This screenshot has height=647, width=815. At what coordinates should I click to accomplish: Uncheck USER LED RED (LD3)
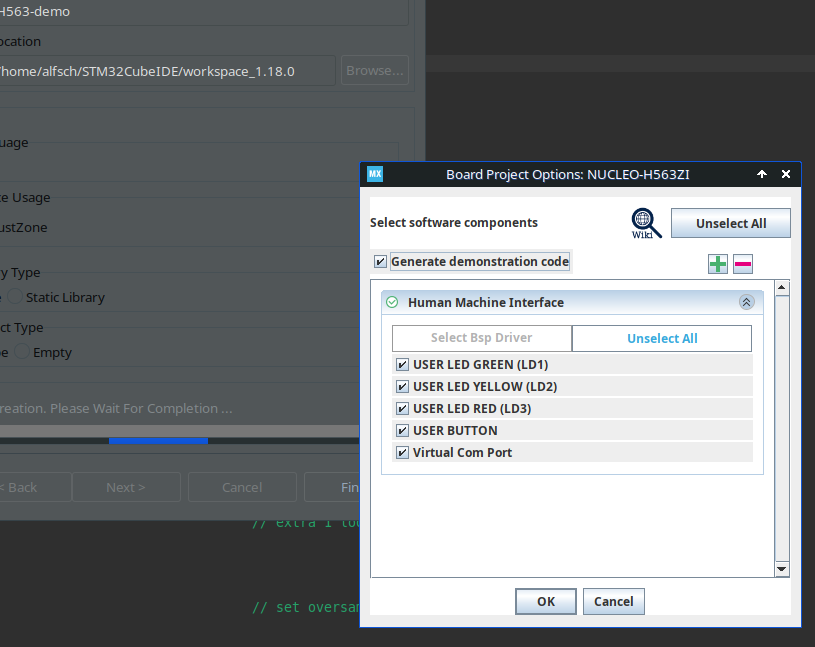[402, 408]
